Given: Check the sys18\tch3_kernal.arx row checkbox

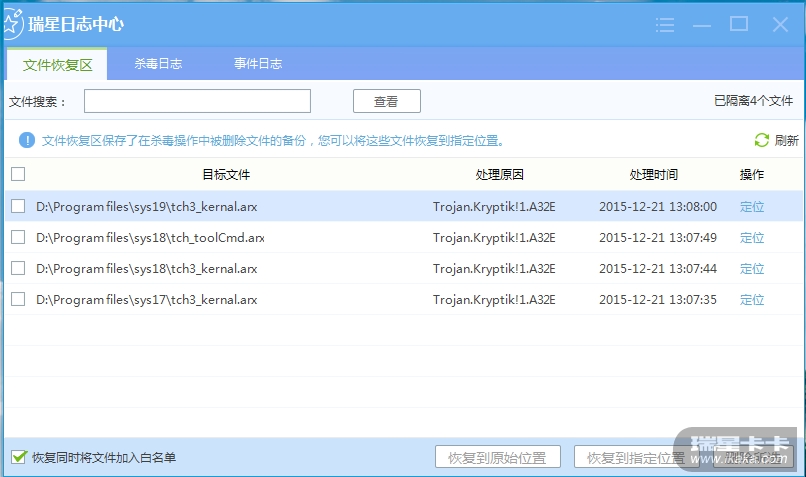Looking at the screenshot, I should point(18,268).
